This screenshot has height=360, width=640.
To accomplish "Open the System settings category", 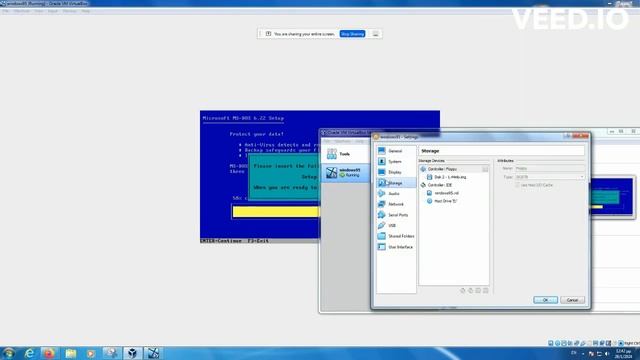I will tap(395, 162).
